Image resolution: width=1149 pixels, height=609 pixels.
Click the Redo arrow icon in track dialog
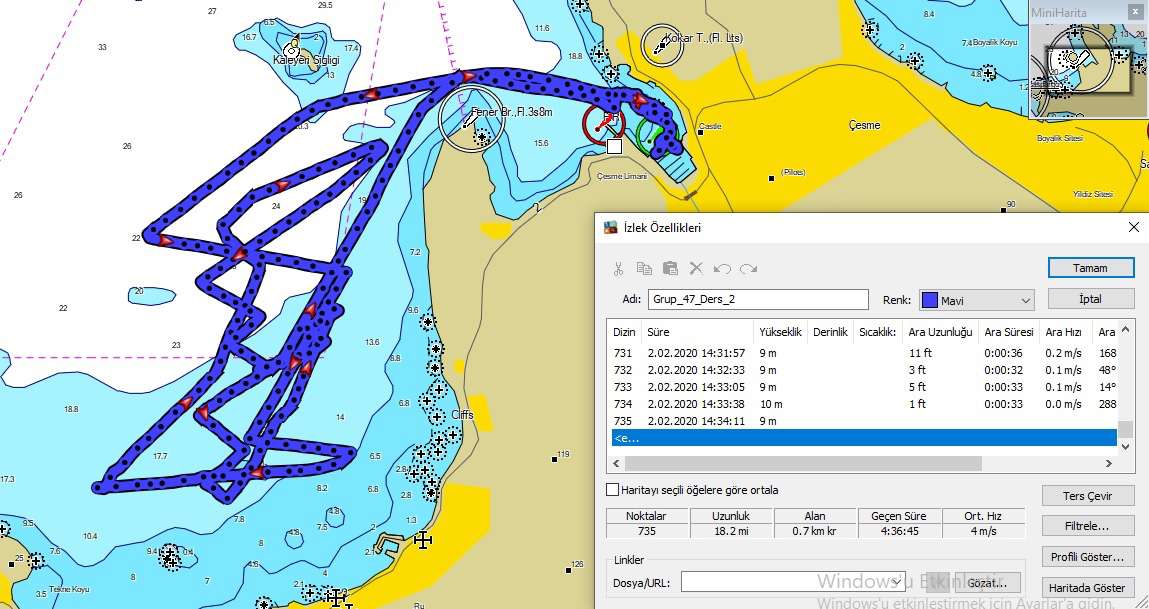[748, 268]
